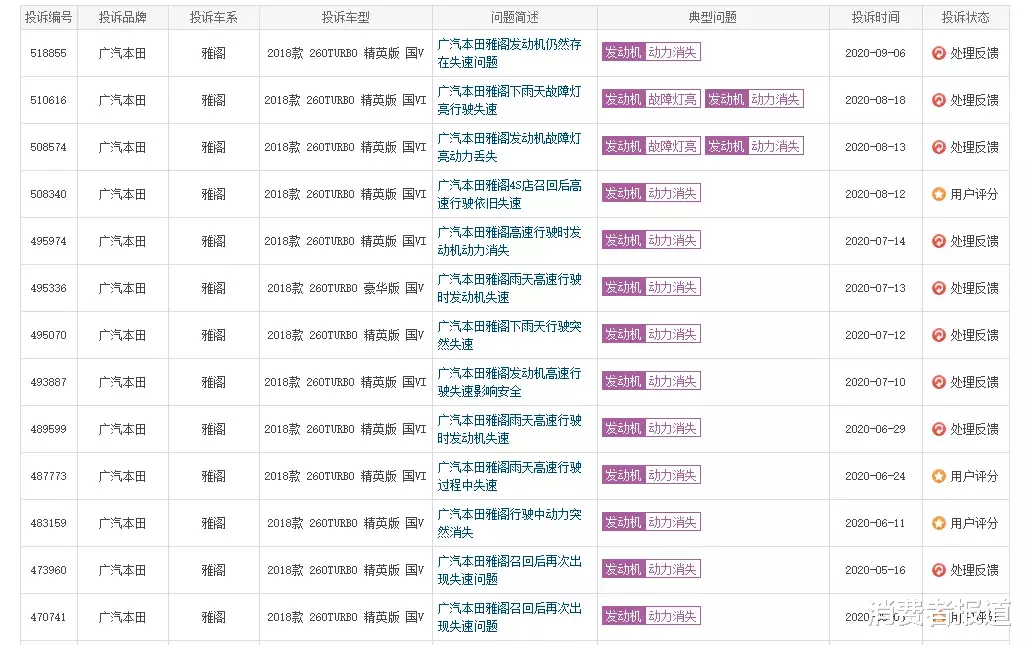Click 故障灯亮 tag in complaint 508574 row
The width and height of the screenshot is (1026, 645).
672,147
